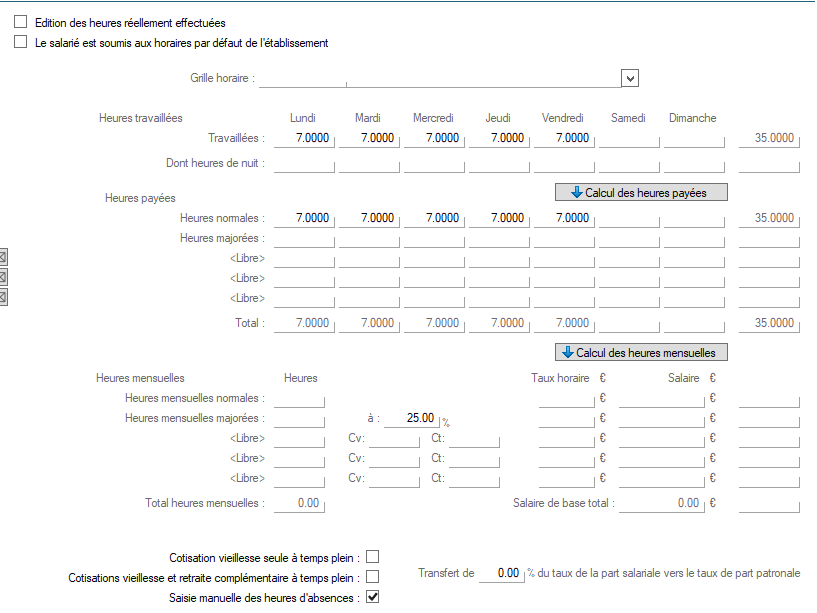The width and height of the screenshot is (817, 613).
Task: Open the Grille horaire dropdown arrow
Action: click(630, 78)
